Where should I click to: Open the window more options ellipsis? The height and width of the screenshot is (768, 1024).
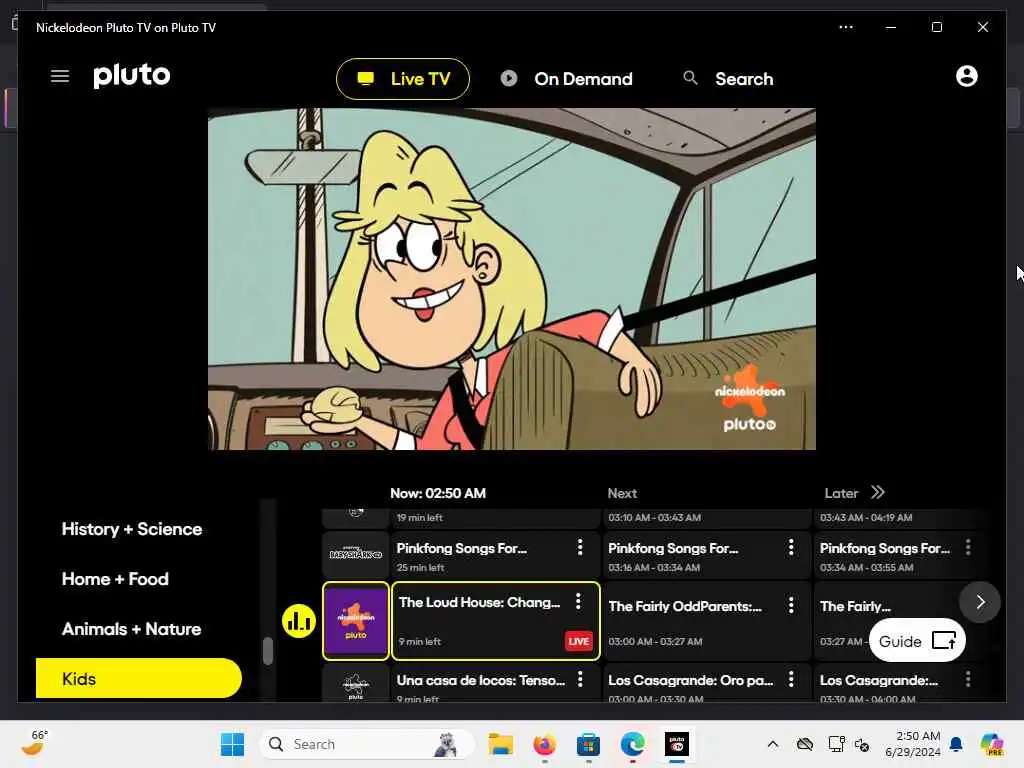coord(846,27)
